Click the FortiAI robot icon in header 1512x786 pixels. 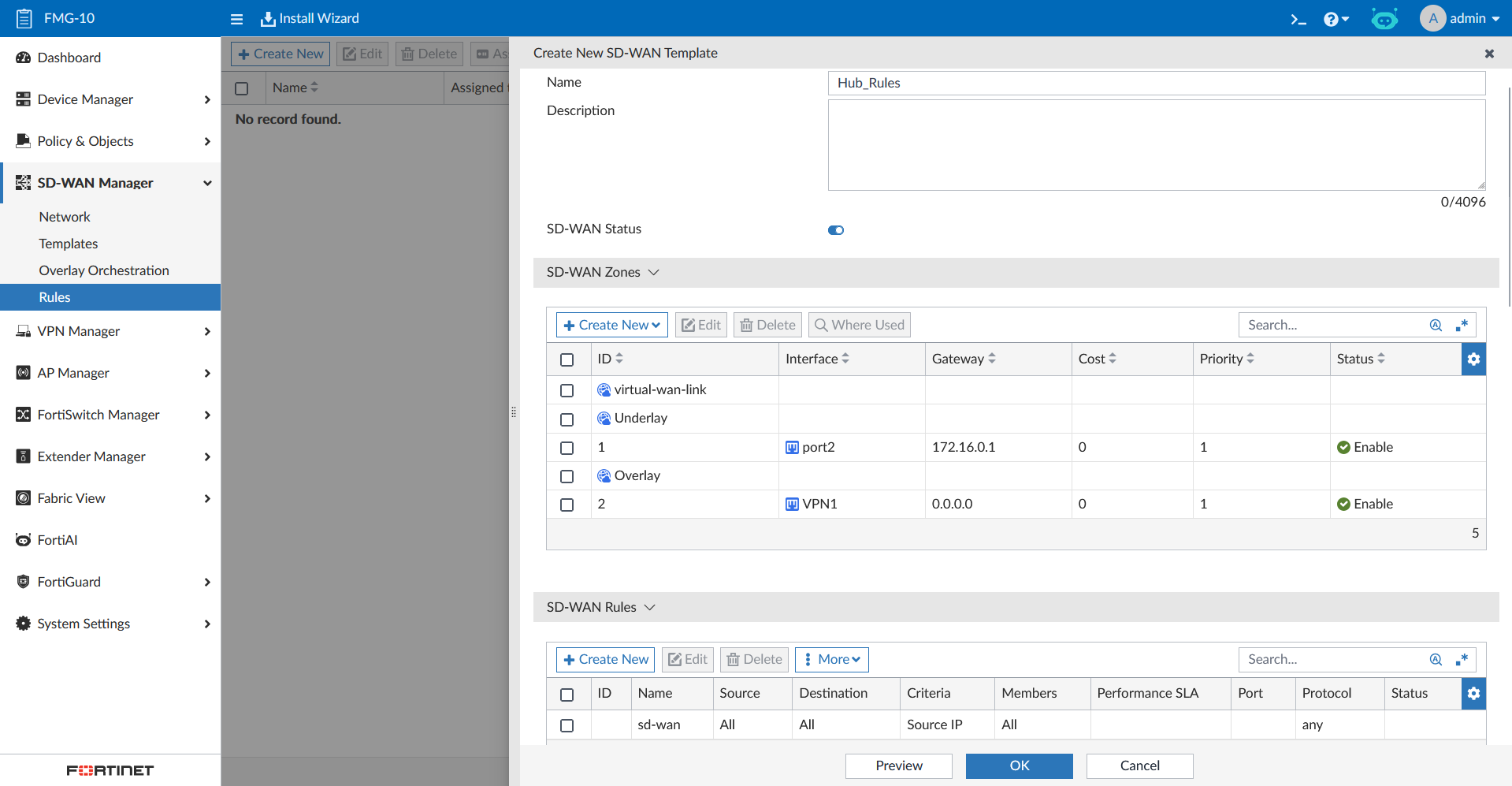(x=1384, y=19)
